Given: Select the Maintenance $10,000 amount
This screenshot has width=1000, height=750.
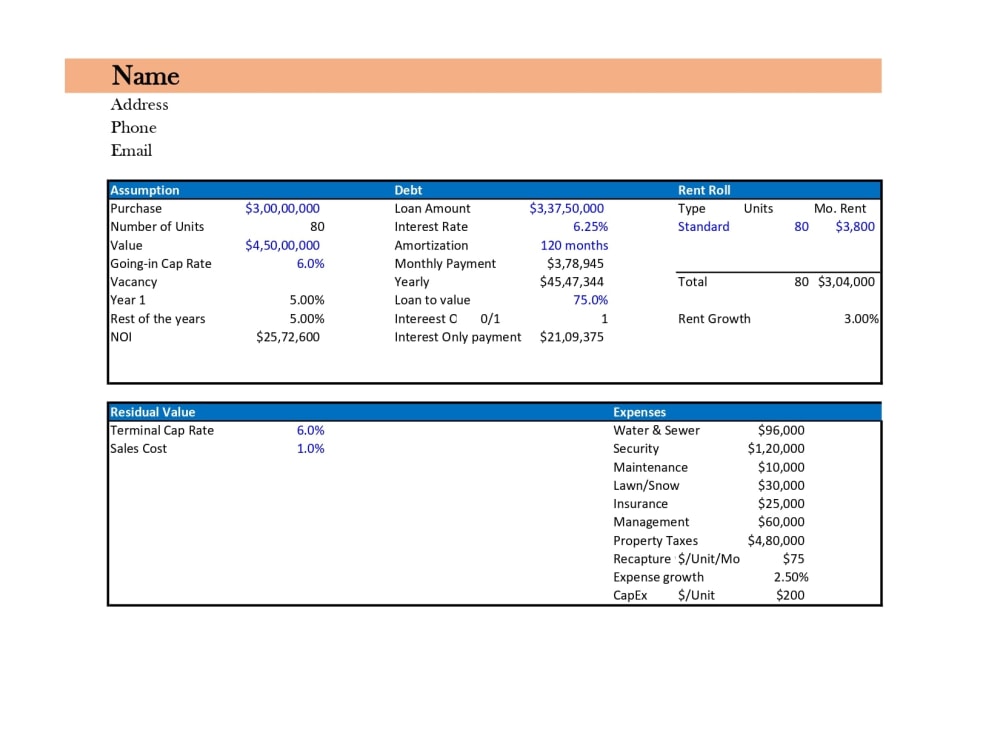Looking at the screenshot, I should (781, 467).
